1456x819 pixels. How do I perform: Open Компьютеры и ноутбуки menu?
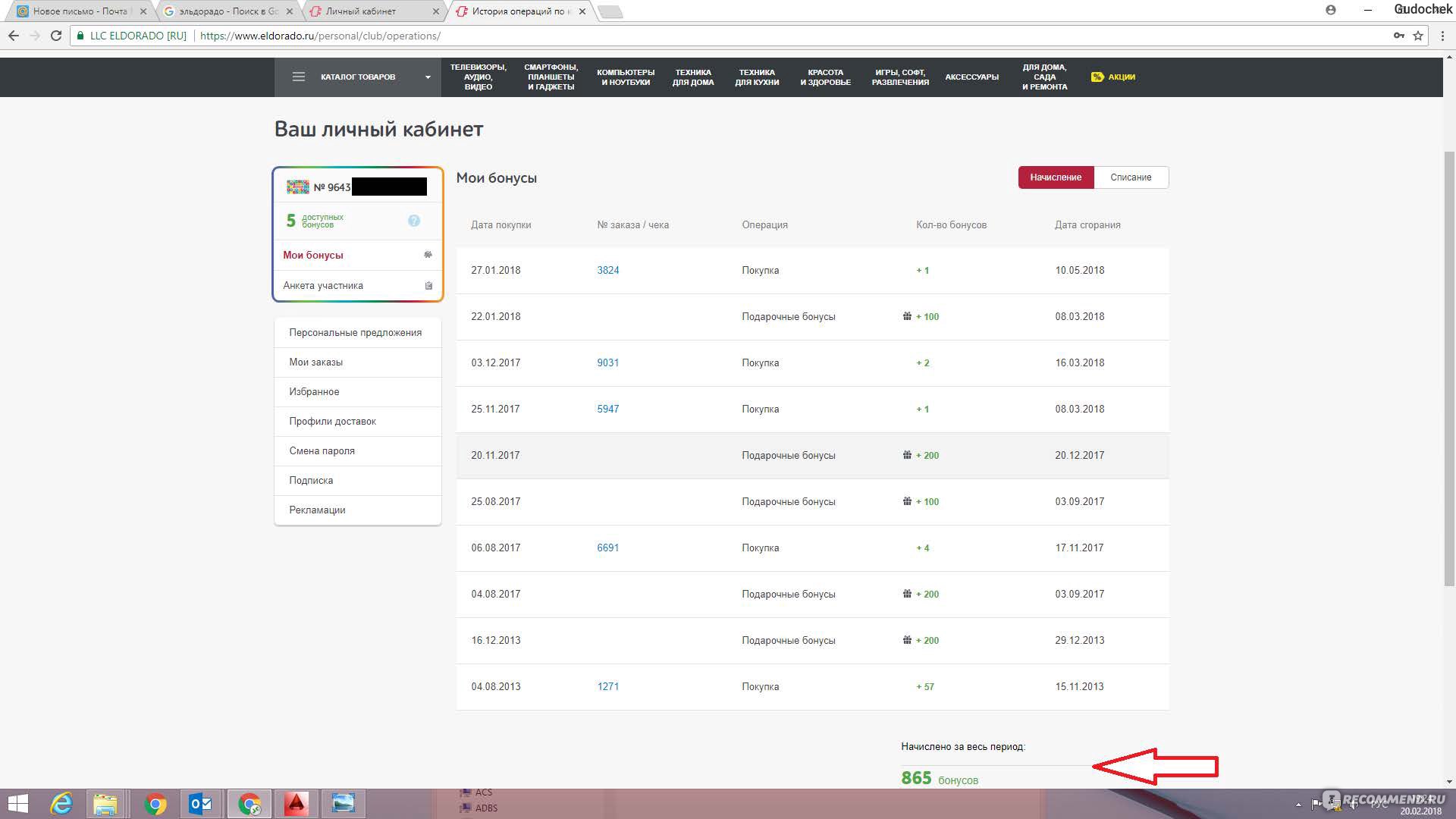(x=626, y=77)
